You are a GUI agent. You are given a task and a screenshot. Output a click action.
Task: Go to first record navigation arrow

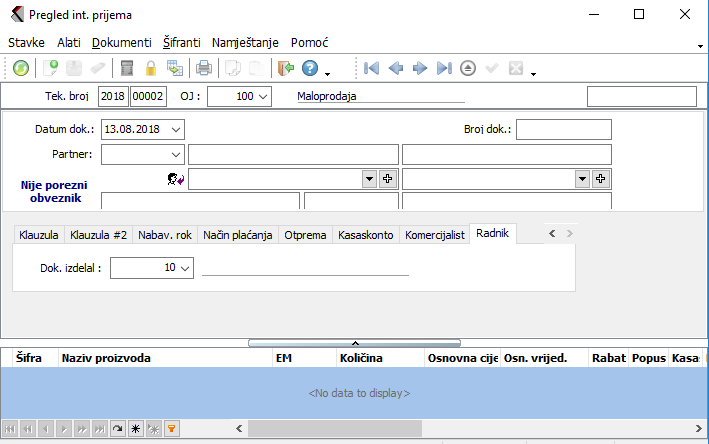click(x=371, y=68)
